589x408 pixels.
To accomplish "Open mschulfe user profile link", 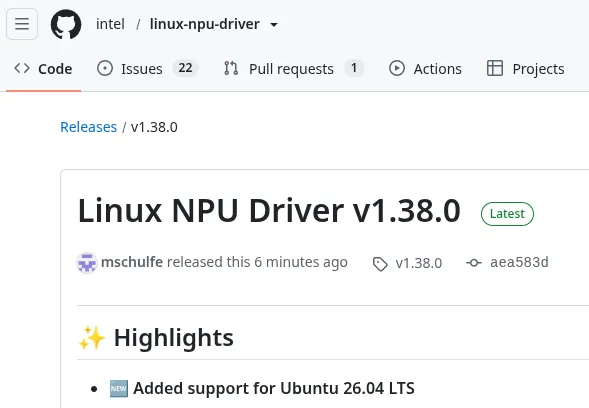I will click(x=132, y=262).
